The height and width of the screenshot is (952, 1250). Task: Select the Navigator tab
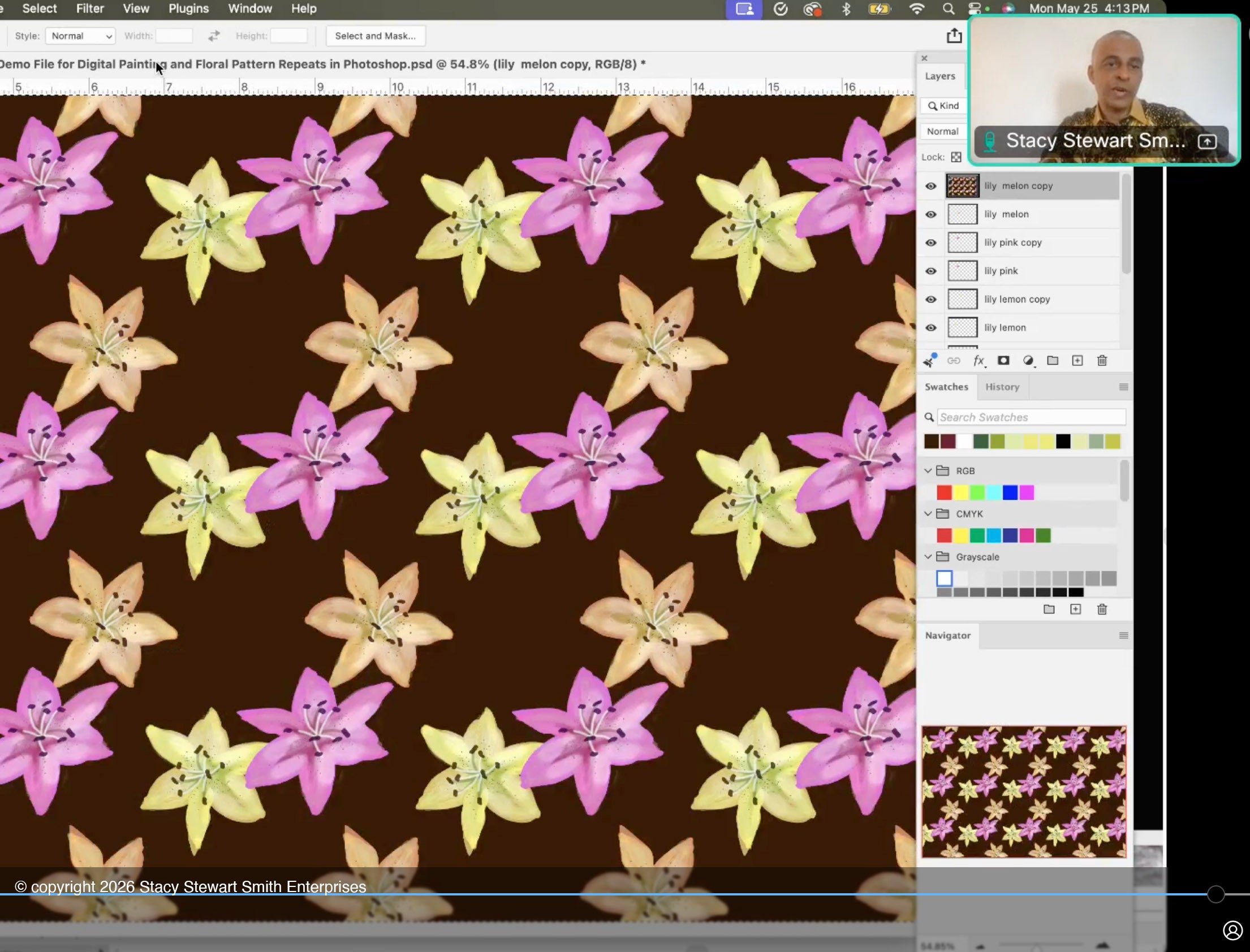948,636
